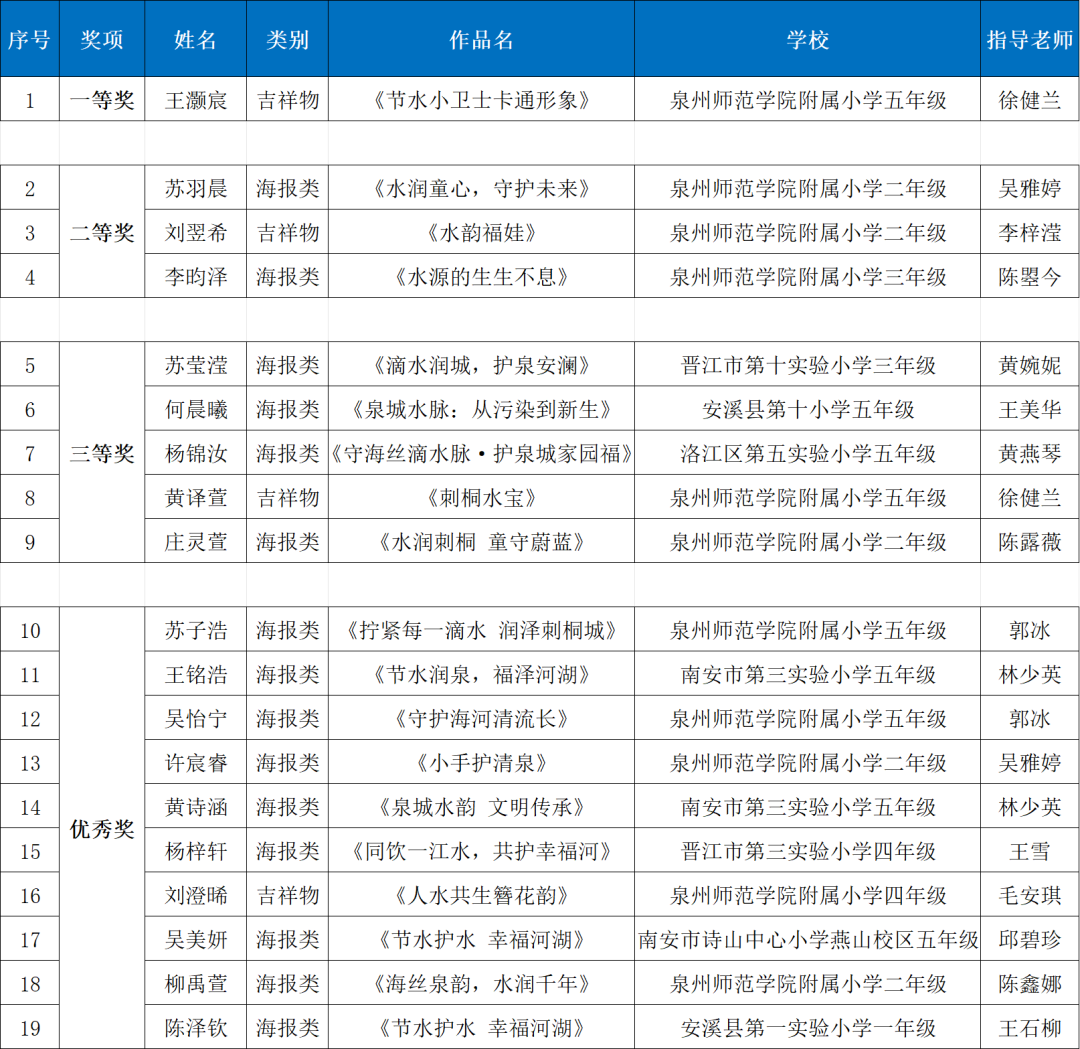Viewport: 1080px width, 1049px height.
Task: Click the 二等奖 merged cell
Action: [102, 233]
